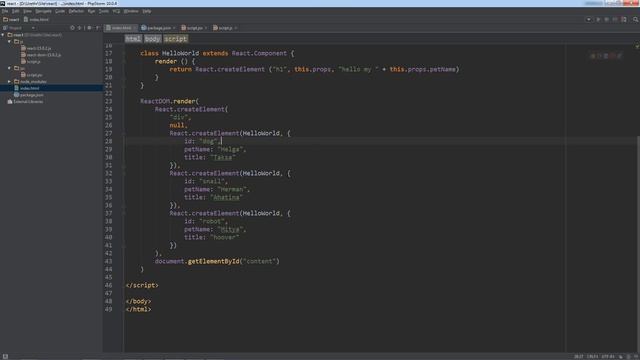Click the last icon before Search Everywhere
The width and height of the screenshot is (640, 360).
pyautogui.click(x=624, y=20)
